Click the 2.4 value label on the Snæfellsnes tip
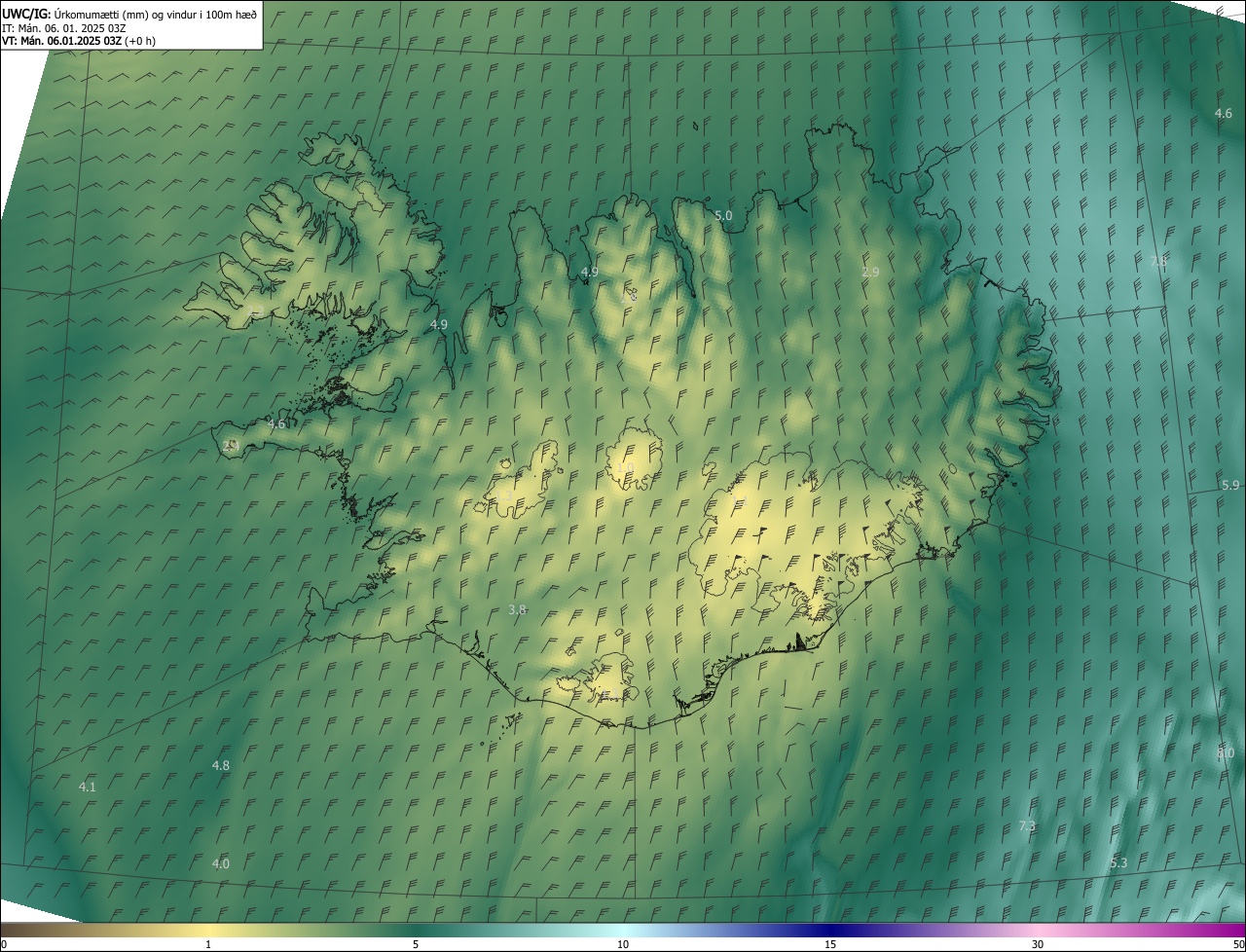Viewport: 1246px width, 952px height. point(231,445)
